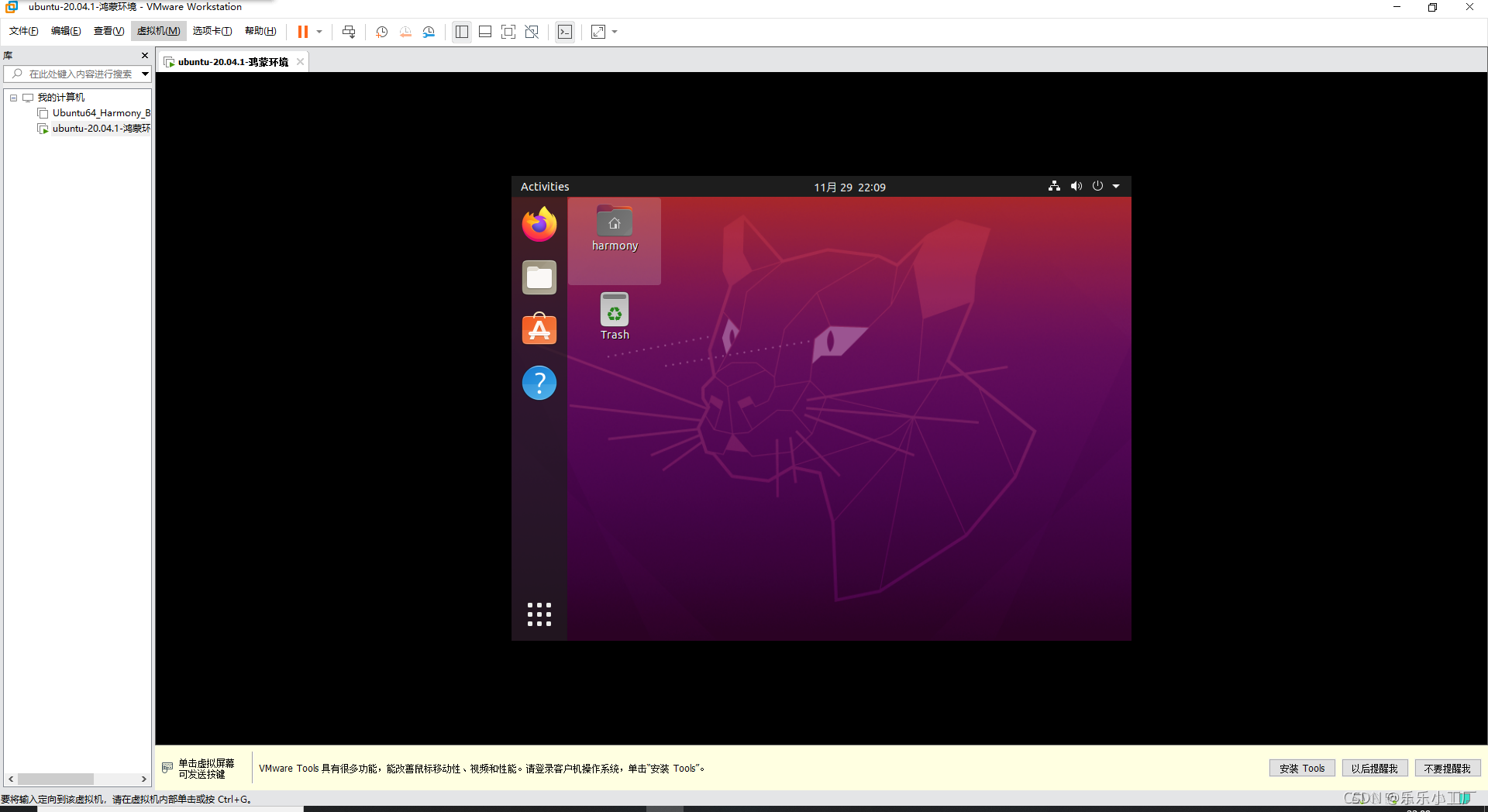
Task: Open the clock showing 11月 29 22:09
Action: pos(849,188)
